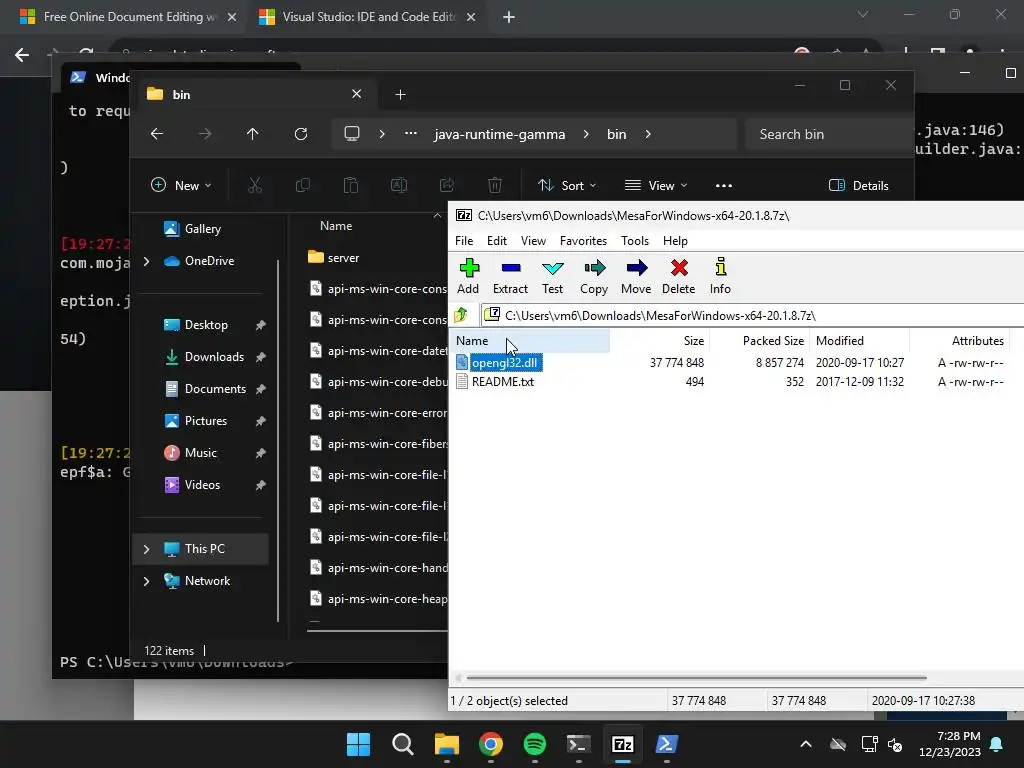Add a new tab in File Explorer
The image size is (1024, 768).
(x=400, y=95)
